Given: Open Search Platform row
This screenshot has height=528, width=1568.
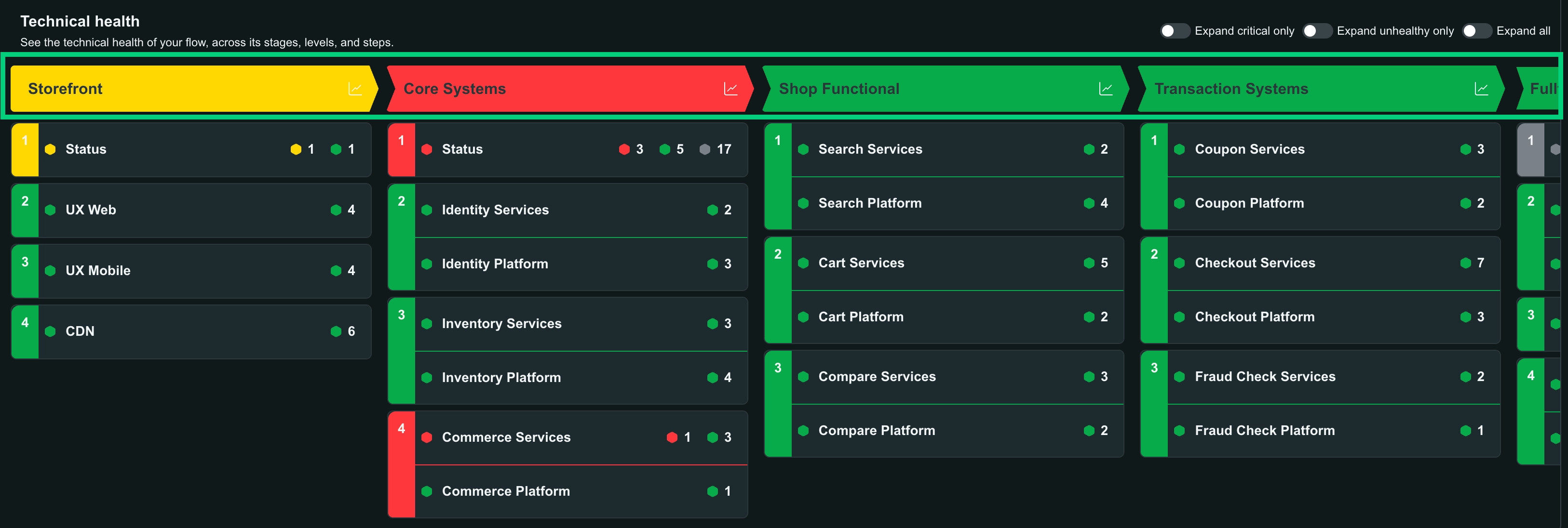Looking at the screenshot, I should pyautogui.click(x=958, y=203).
